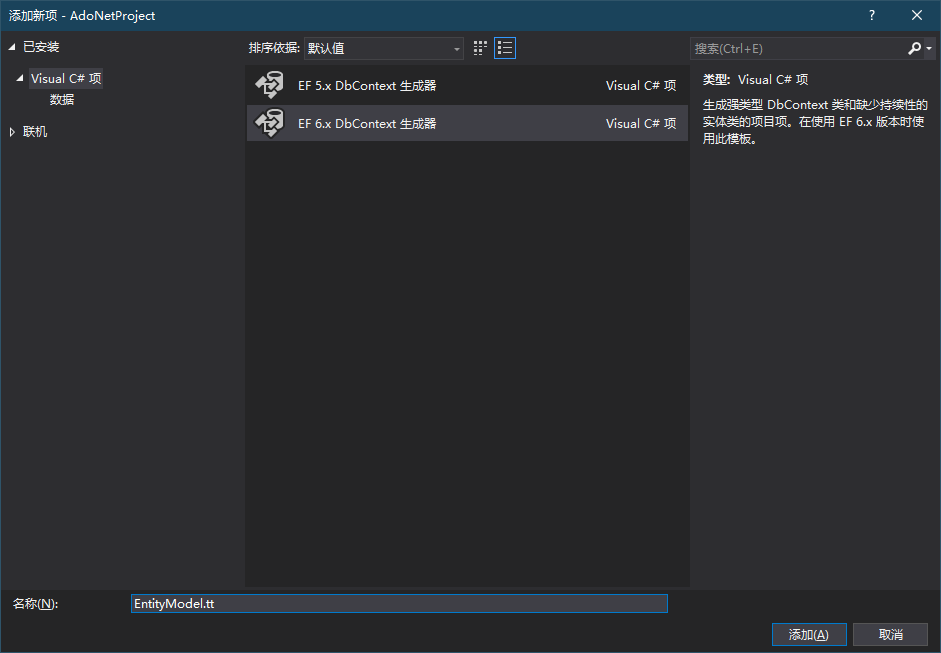Click the EF 6.x DbContext generator icon
Image resolution: width=941 pixels, height=653 pixels.
(269, 124)
